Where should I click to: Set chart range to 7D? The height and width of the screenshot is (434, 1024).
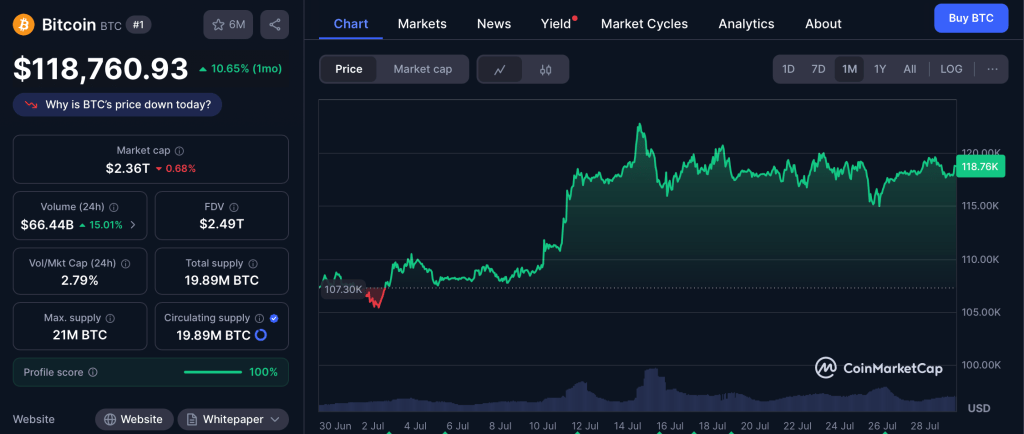click(x=818, y=69)
